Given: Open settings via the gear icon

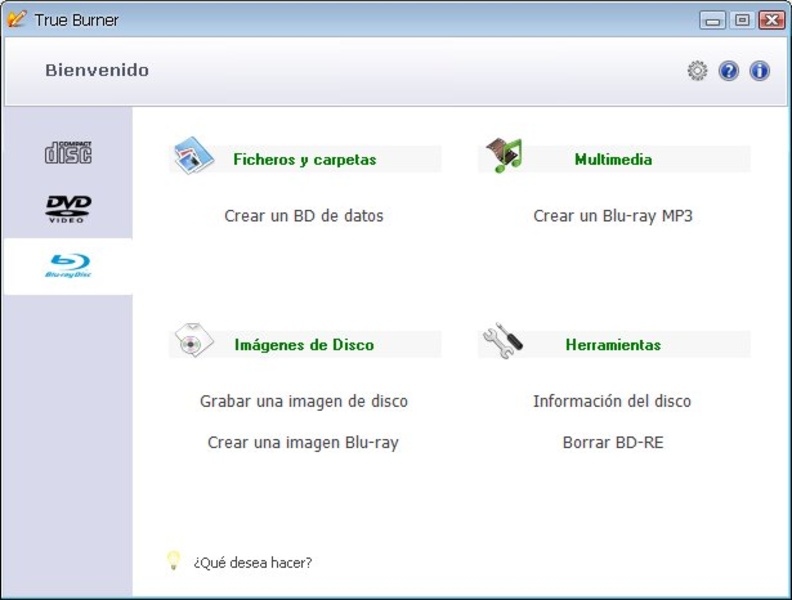Looking at the screenshot, I should [x=698, y=71].
